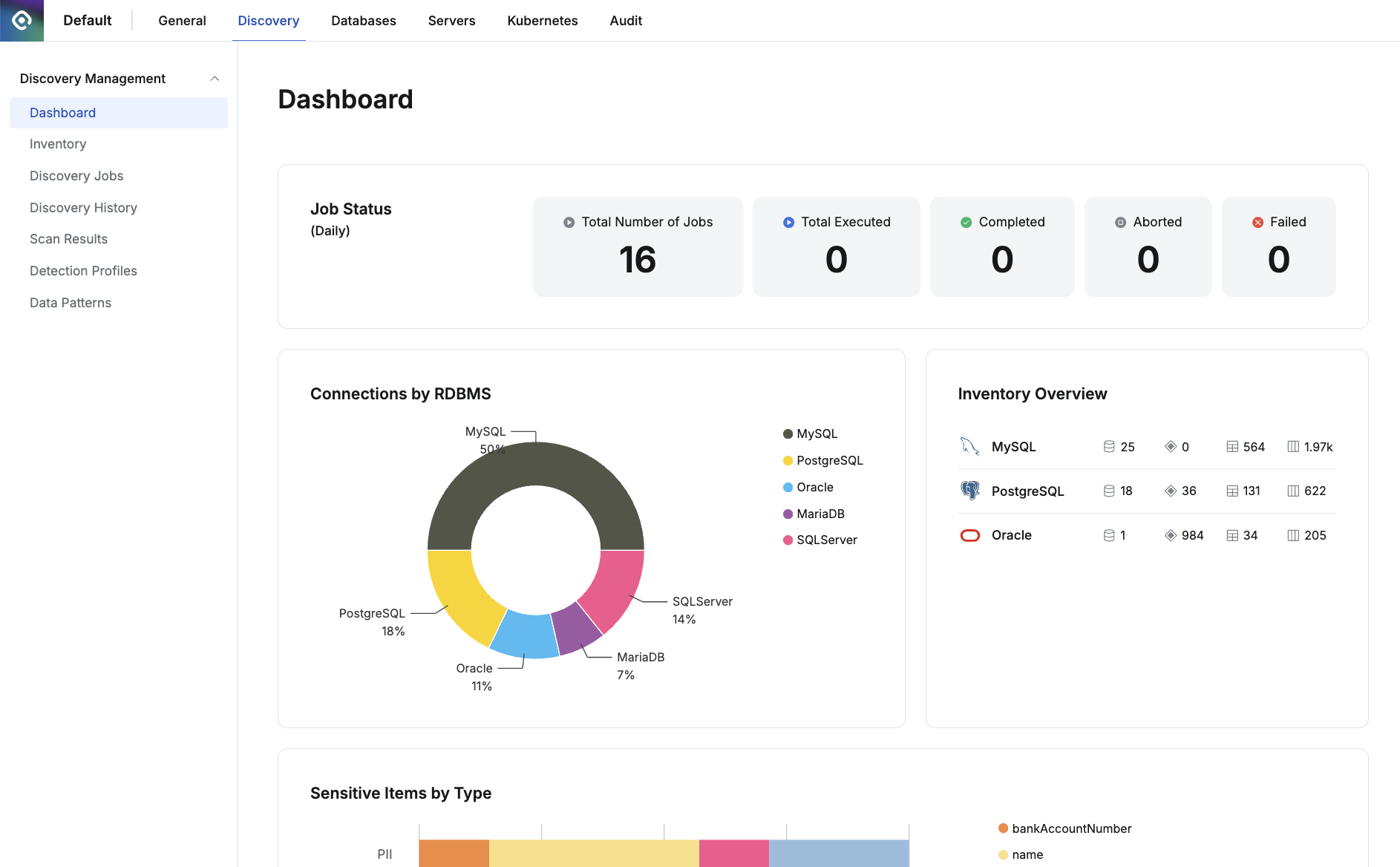Click the schema diamond icon next to 36

(1171, 491)
